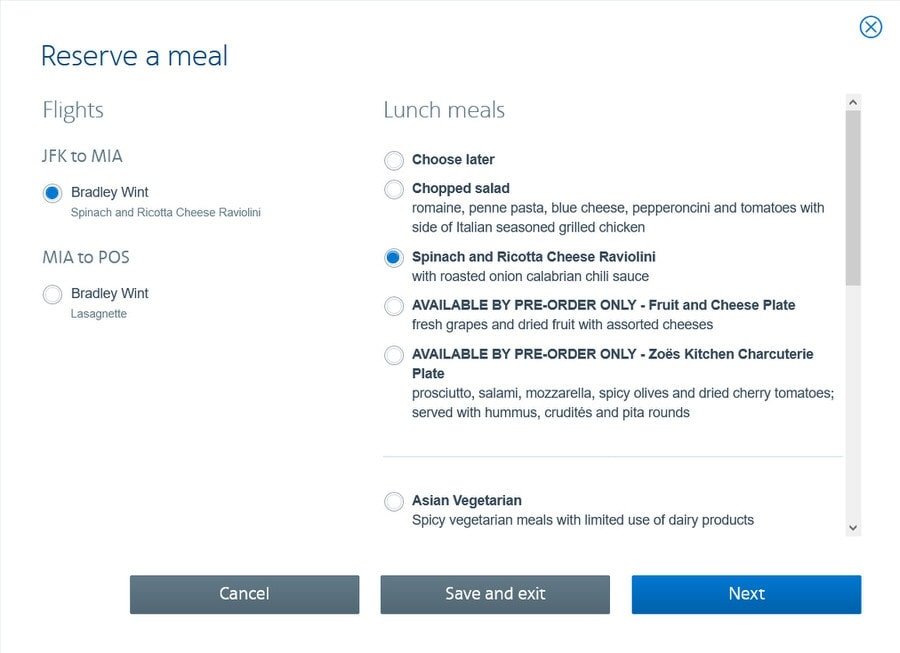
Task: Click scrollbar up arrow in meal list
Action: (853, 102)
